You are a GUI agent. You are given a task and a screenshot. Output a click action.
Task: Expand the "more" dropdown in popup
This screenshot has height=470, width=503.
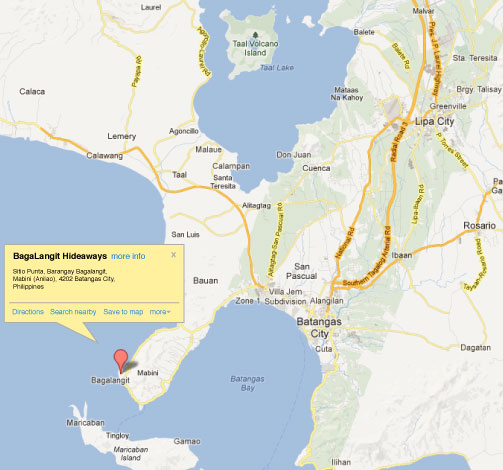[x=160, y=312]
